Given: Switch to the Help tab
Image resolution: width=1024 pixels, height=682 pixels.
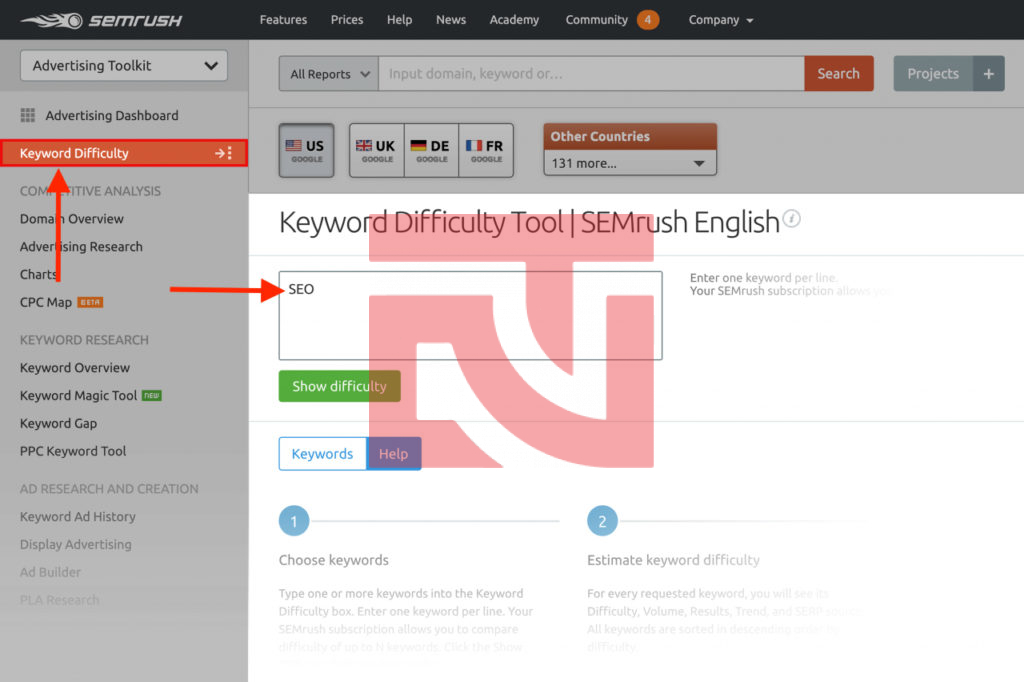Looking at the screenshot, I should (x=394, y=453).
